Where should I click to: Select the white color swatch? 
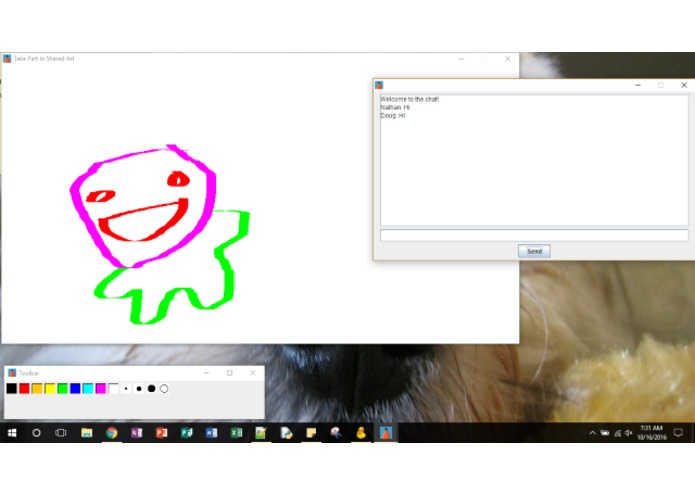pos(113,389)
